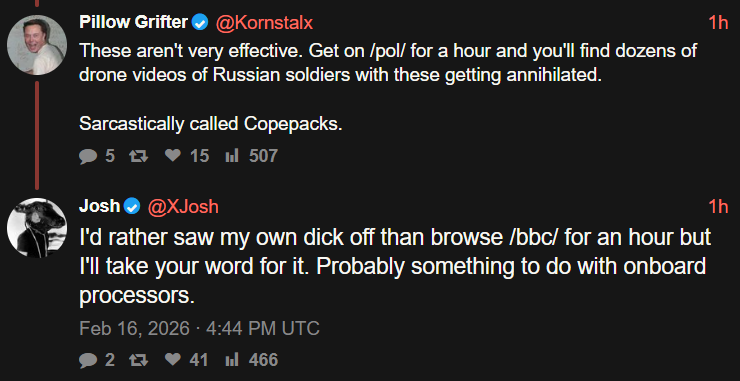Open Pillow Grifter's profile avatar
740x381 pixels.
(37, 45)
